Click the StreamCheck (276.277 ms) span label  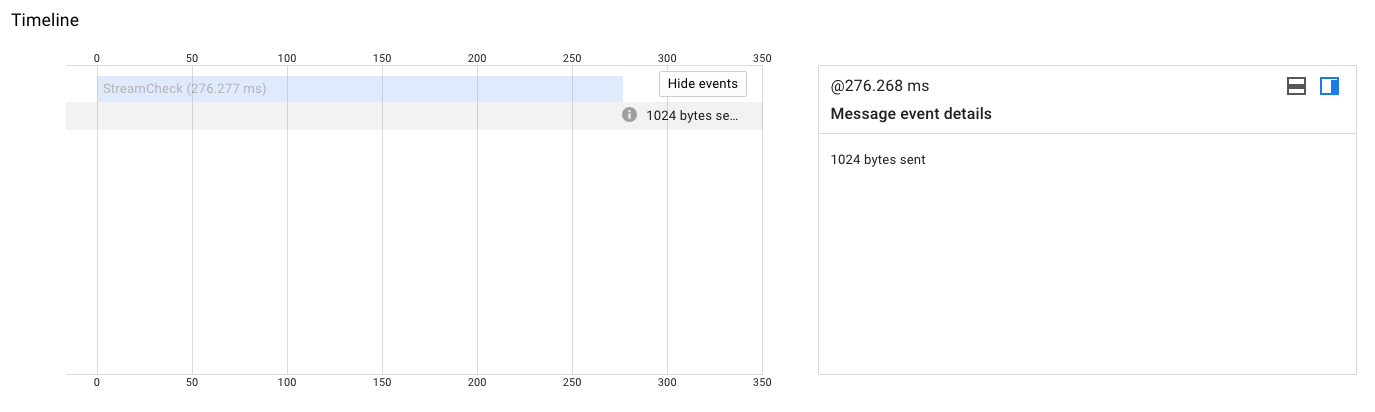[x=184, y=89]
